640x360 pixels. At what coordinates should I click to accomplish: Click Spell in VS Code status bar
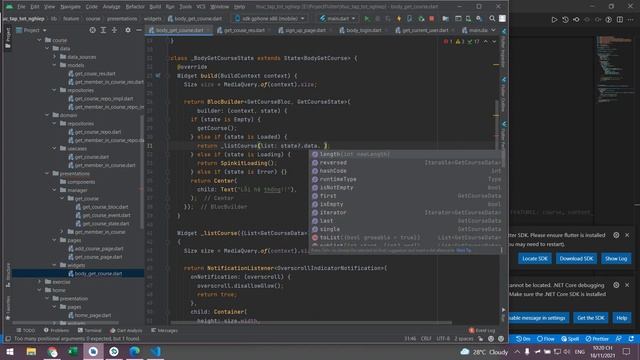coord(570,339)
